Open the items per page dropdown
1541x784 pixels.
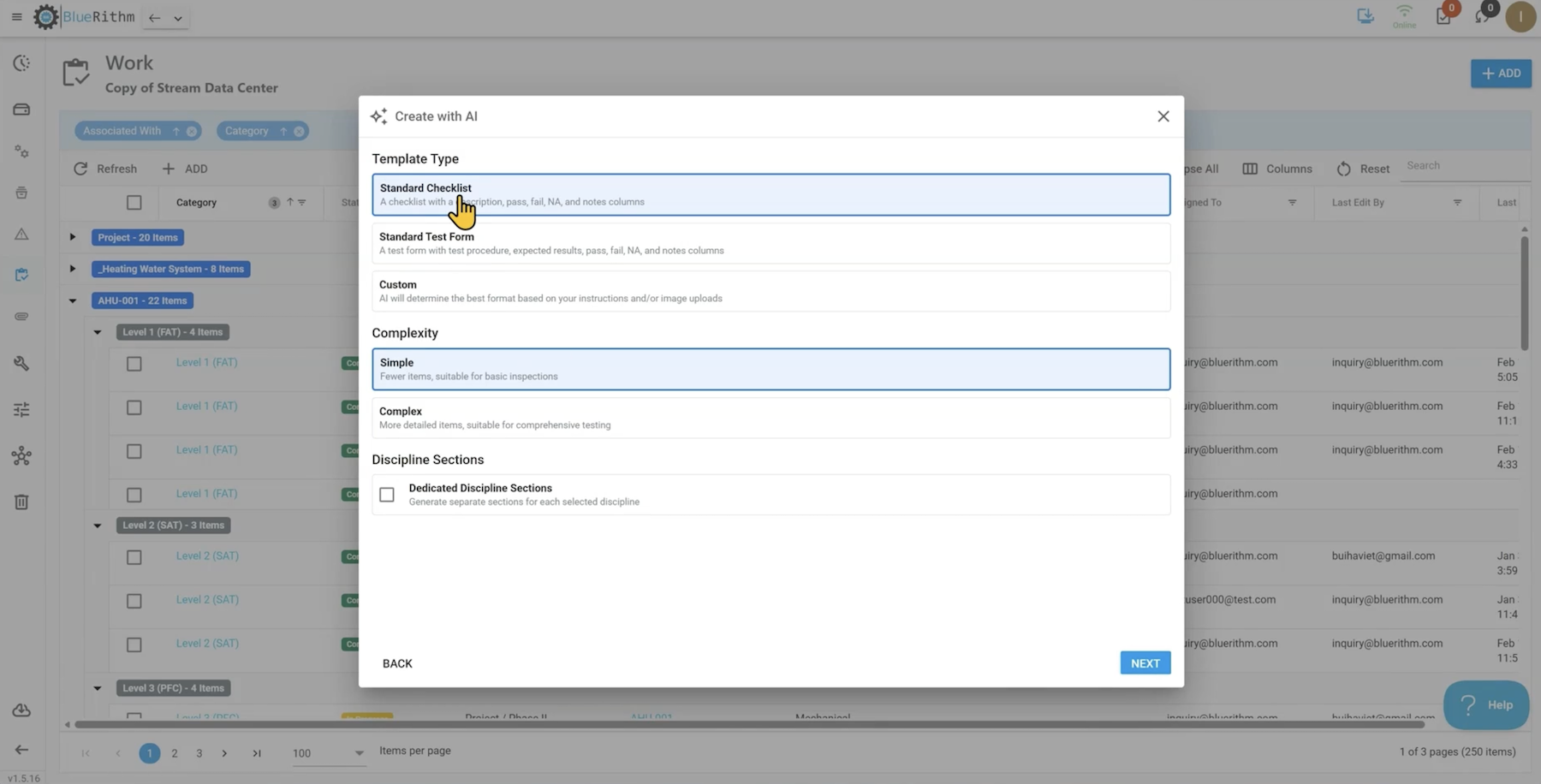pos(328,753)
